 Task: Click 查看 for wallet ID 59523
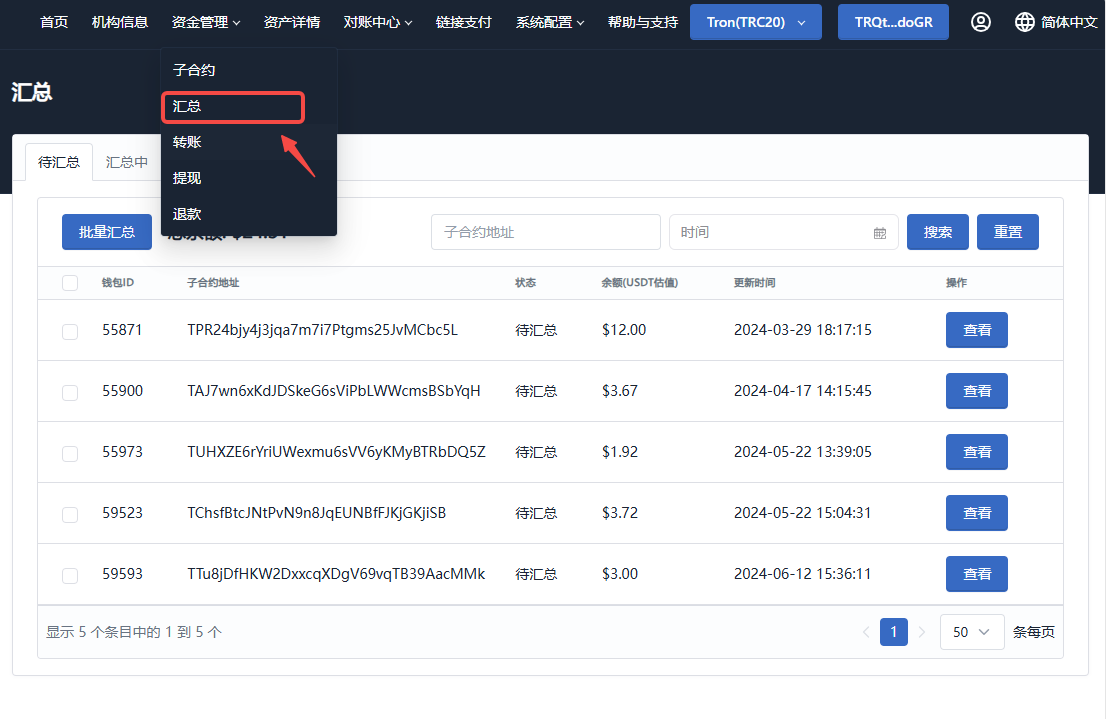tap(976, 513)
